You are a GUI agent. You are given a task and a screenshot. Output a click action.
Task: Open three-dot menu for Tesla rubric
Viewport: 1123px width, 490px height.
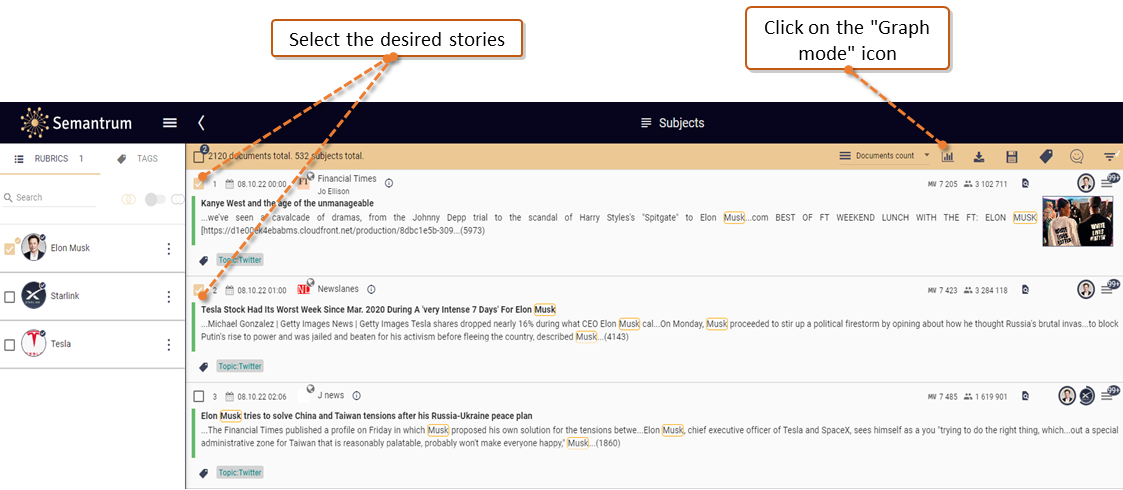[x=169, y=345]
